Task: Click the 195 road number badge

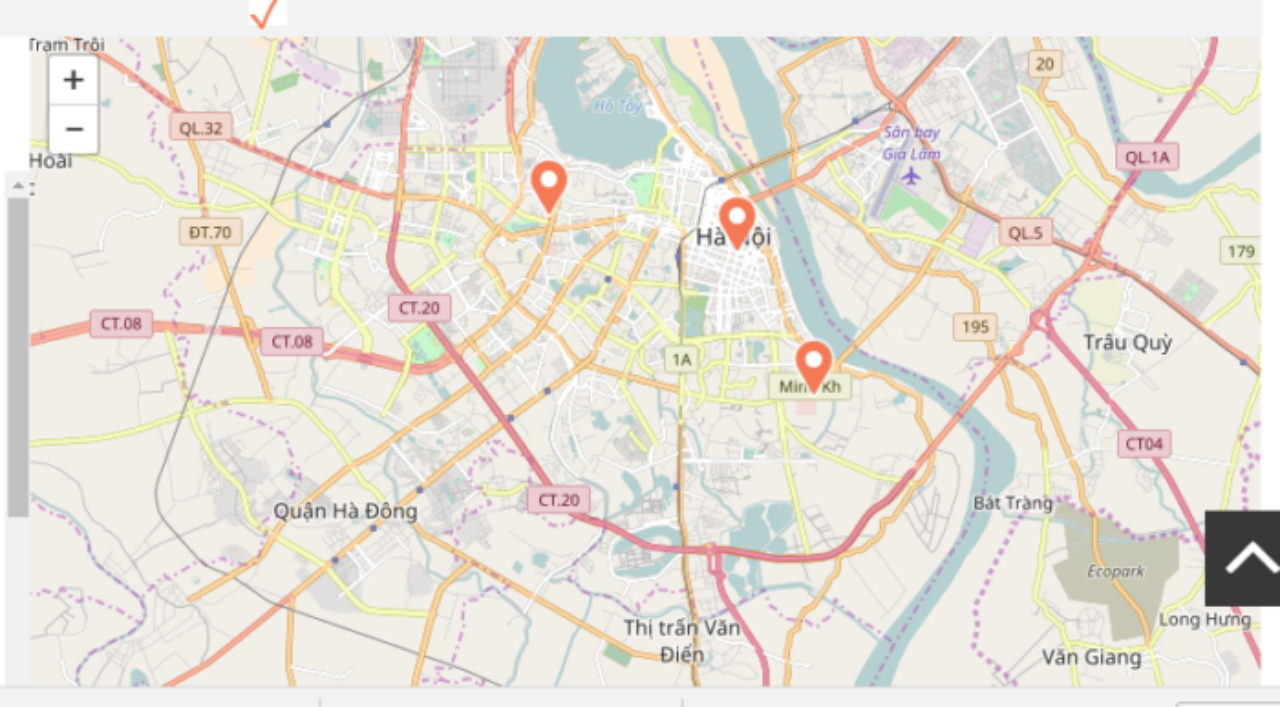Action: pyautogui.click(x=975, y=327)
